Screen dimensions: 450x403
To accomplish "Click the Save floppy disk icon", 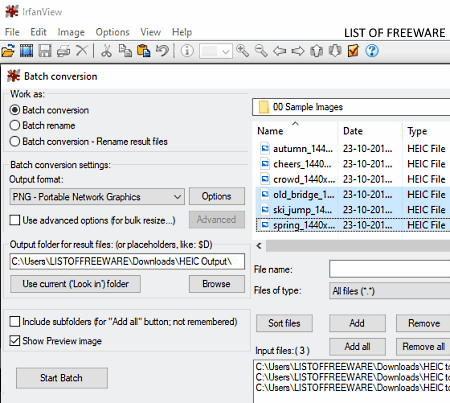I will click(45, 51).
